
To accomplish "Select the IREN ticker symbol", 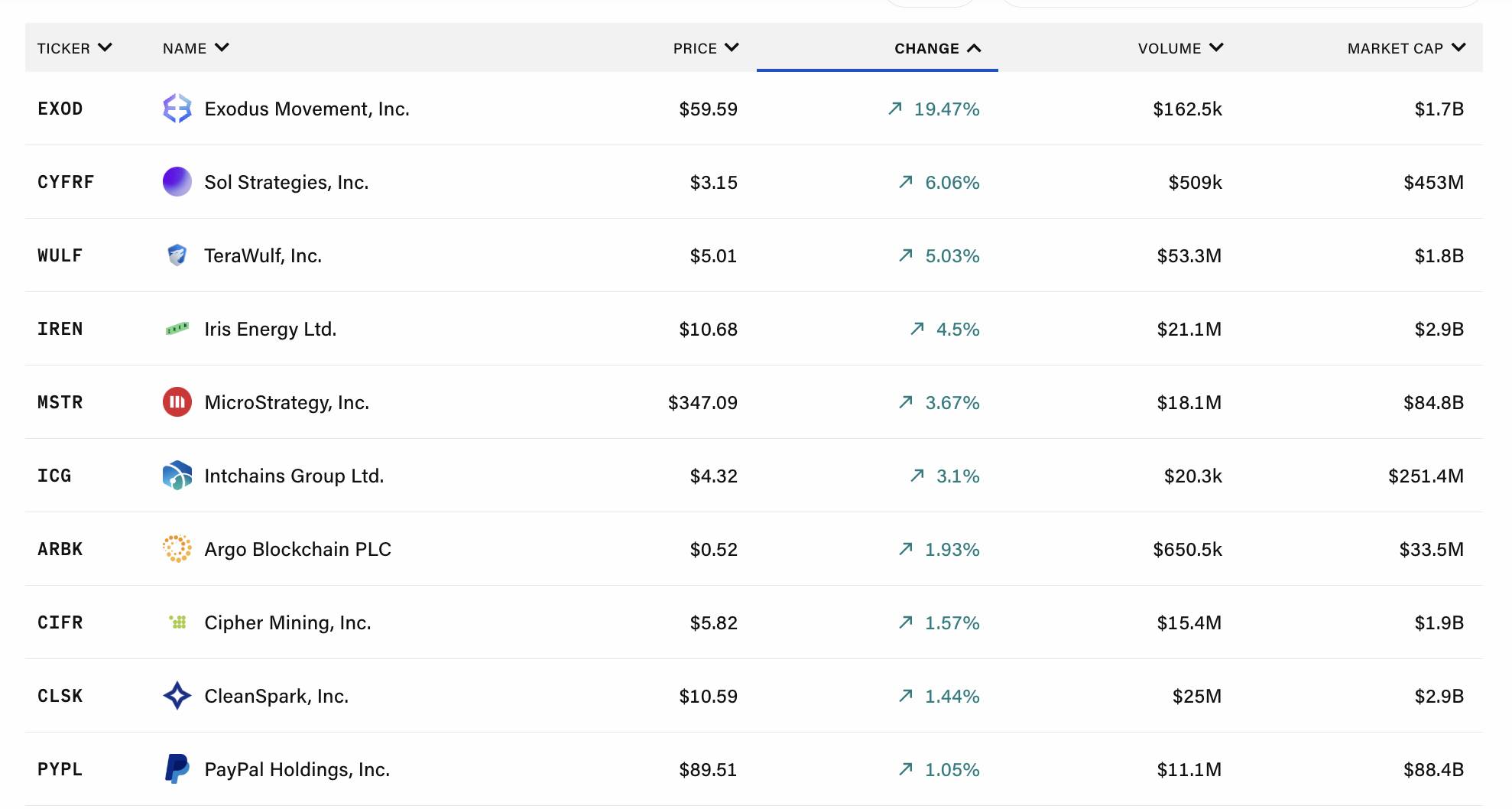I will click(x=60, y=329).
